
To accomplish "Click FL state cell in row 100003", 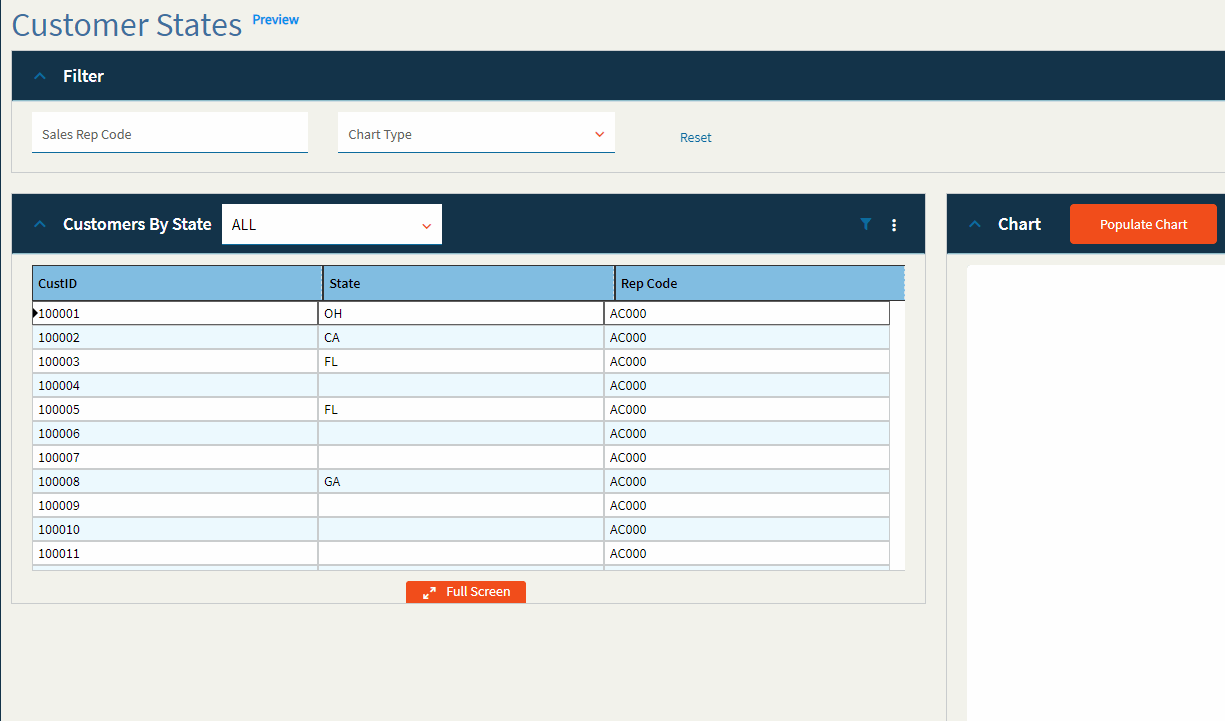I will click(x=461, y=361).
